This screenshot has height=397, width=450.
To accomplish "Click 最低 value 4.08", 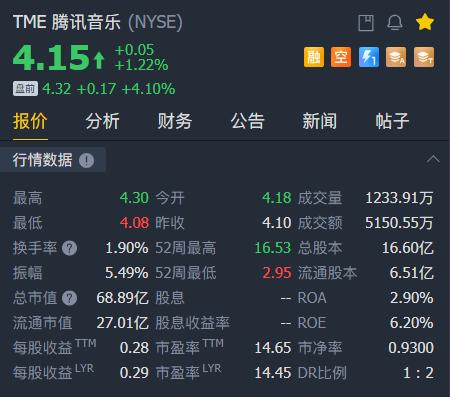I will pos(134,223).
